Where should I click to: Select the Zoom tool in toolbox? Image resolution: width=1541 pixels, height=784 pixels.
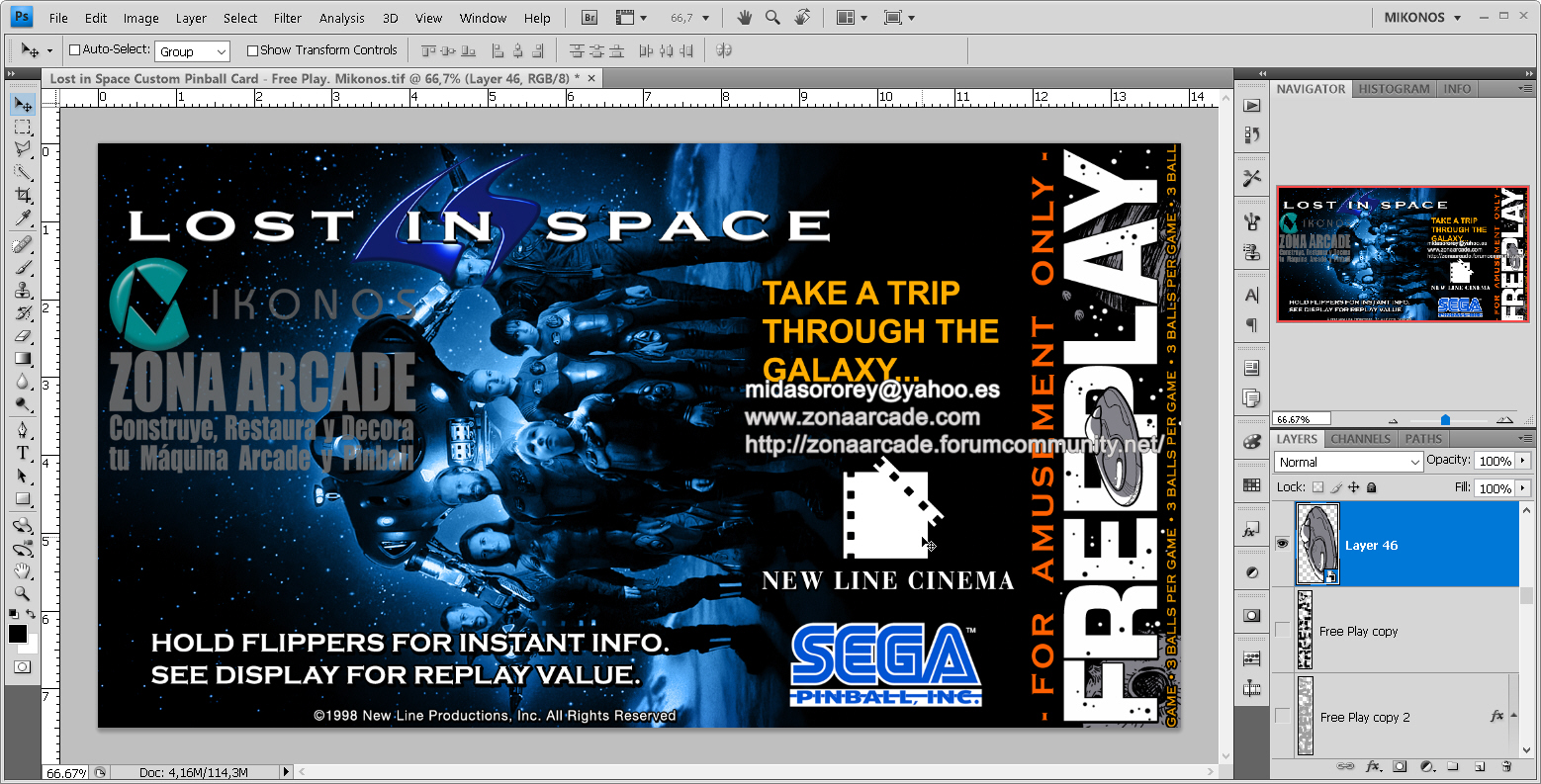[x=23, y=594]
